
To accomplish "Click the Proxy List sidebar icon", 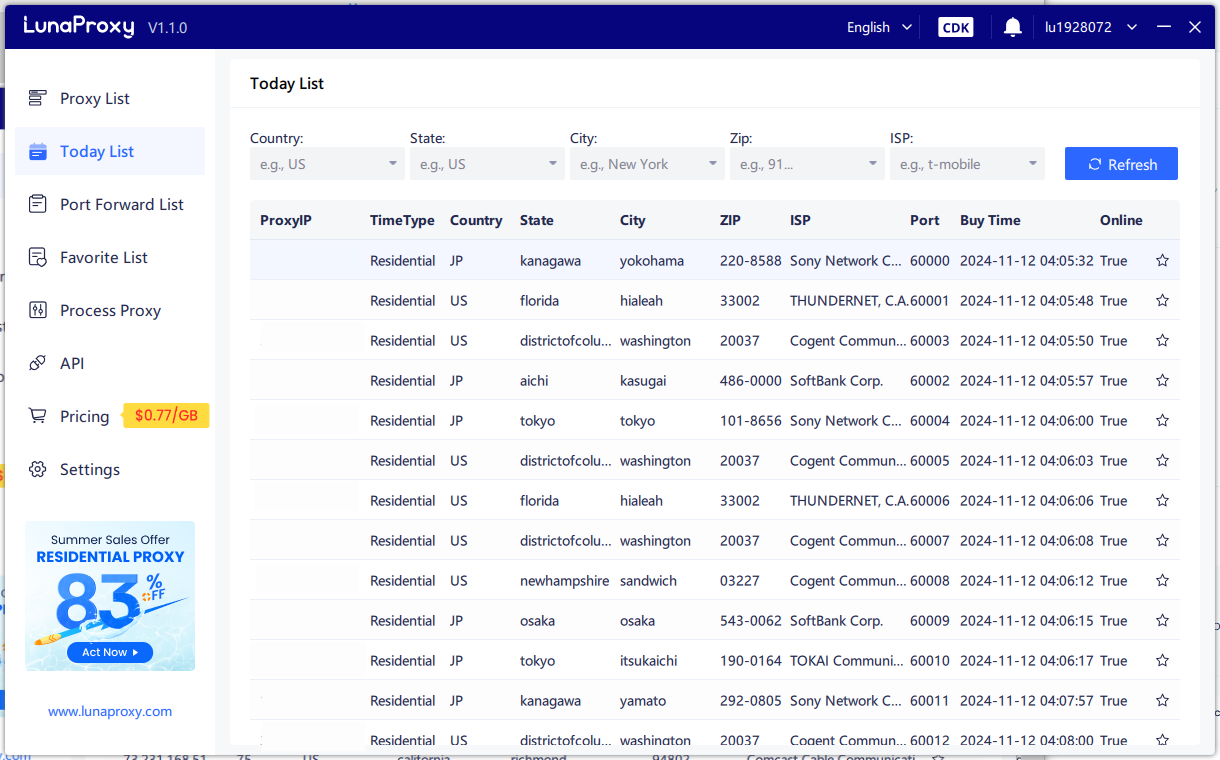I will [x=38, y=98].
